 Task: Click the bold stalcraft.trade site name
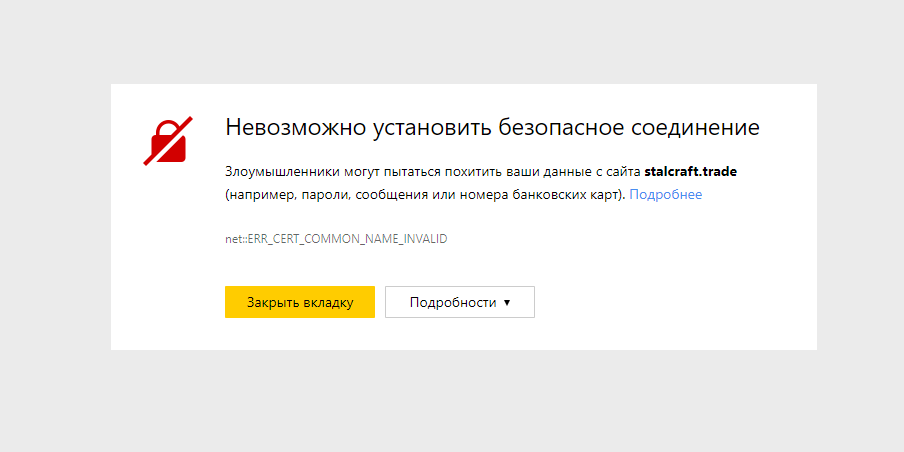(x=691, y=172)
